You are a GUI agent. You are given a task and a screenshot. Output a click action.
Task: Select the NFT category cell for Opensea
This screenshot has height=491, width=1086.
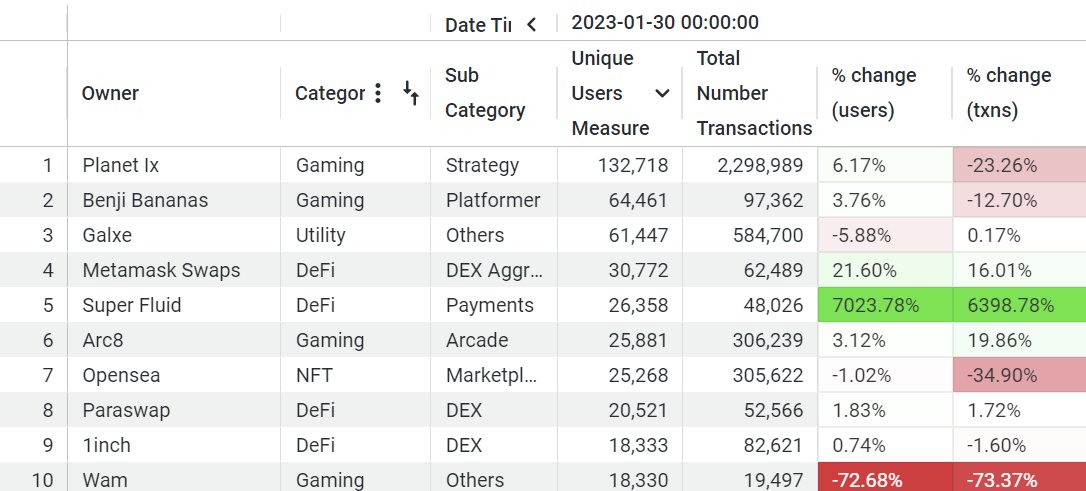(x=355, y=375)
